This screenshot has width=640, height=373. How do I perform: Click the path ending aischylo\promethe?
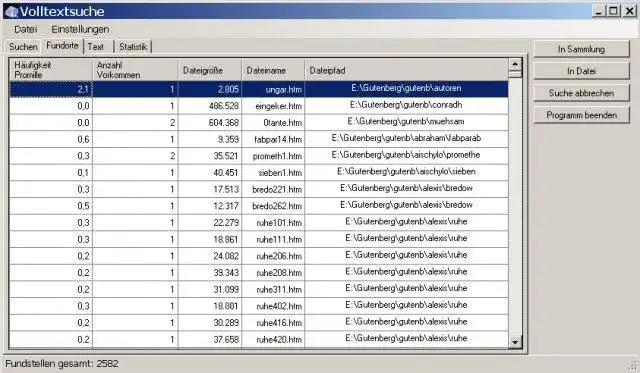coord(406,155)
